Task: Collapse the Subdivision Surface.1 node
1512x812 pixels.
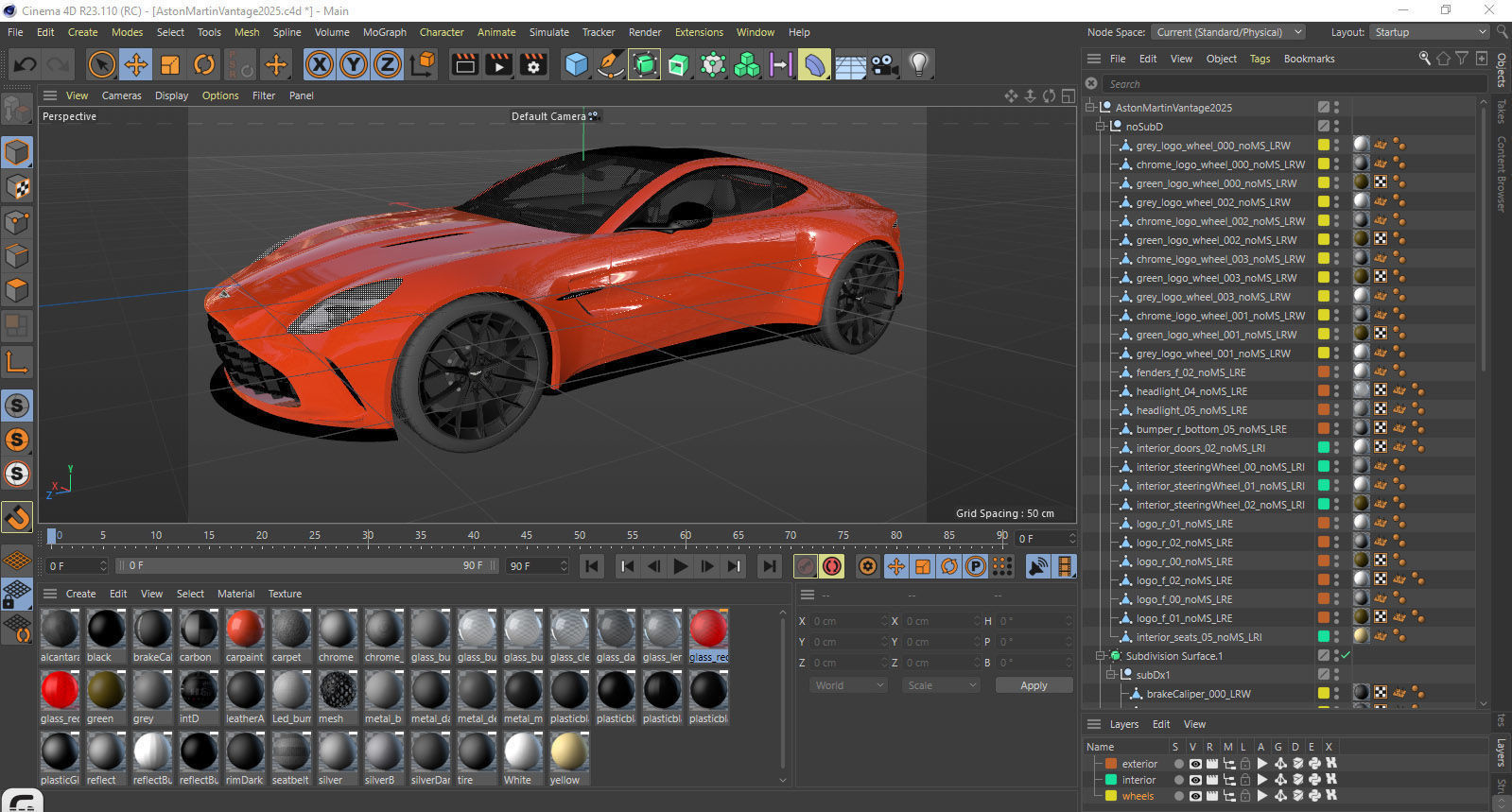Action: pos(1101,655)
